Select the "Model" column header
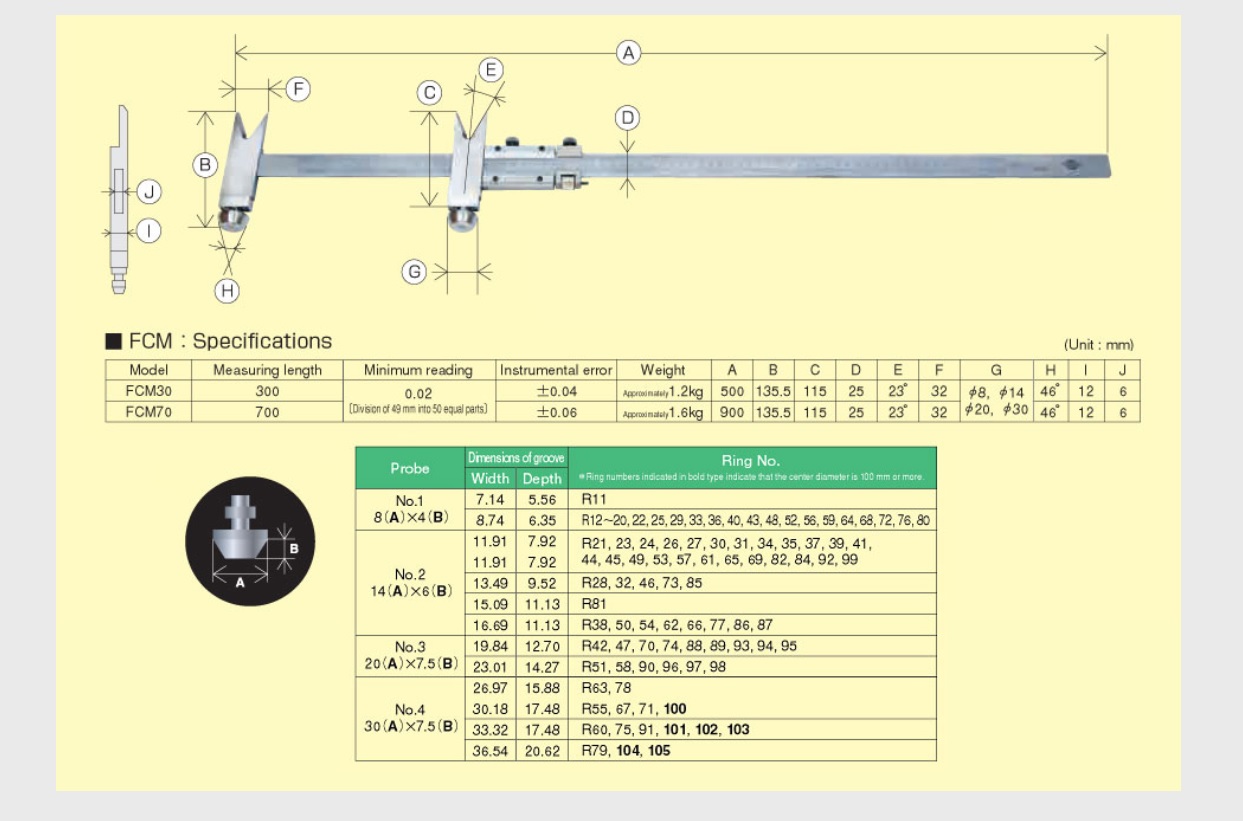 148,370
